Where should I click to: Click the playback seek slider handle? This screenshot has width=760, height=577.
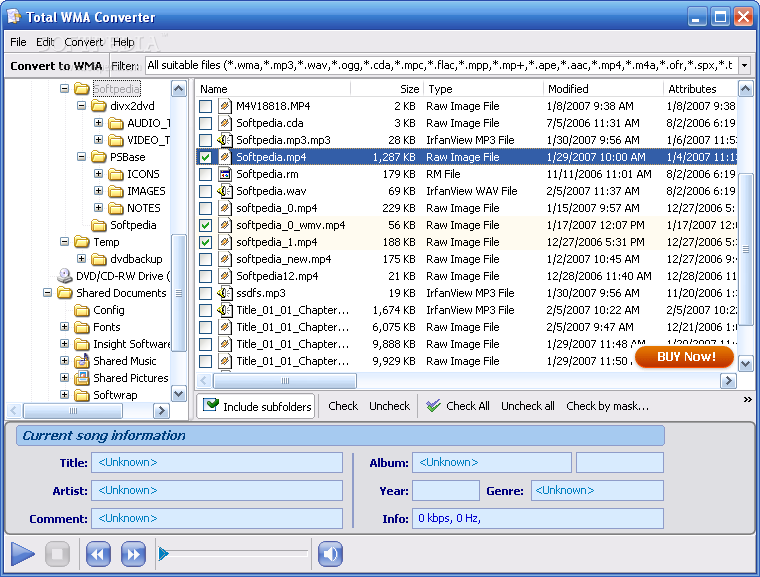[x=164, y=553]
